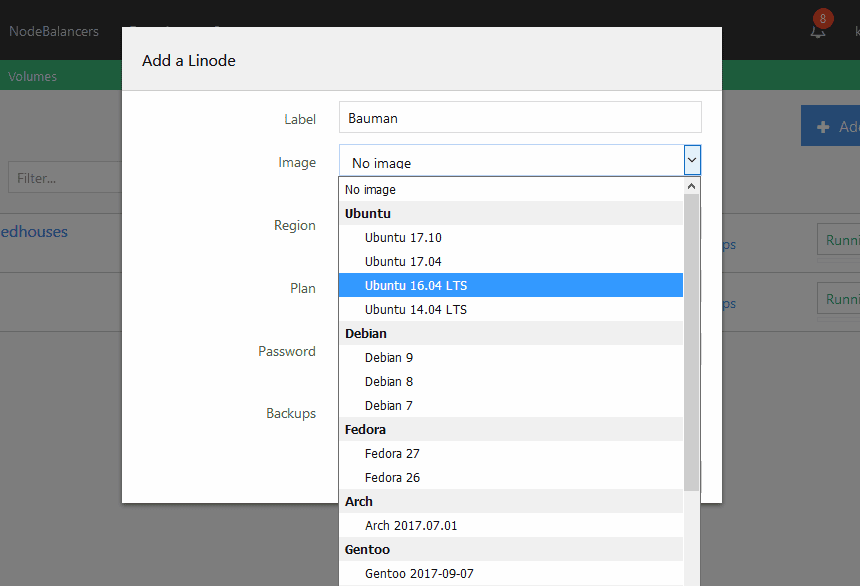860x586 pixels.
Task: Click the Debian group header
Action: (x=511, y=334)
